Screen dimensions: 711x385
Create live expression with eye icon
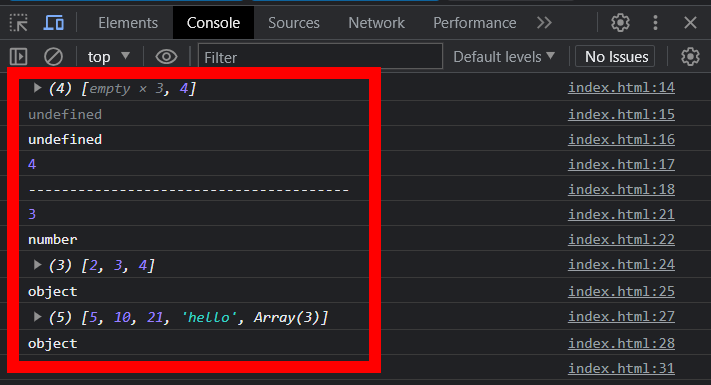point(166,57)
